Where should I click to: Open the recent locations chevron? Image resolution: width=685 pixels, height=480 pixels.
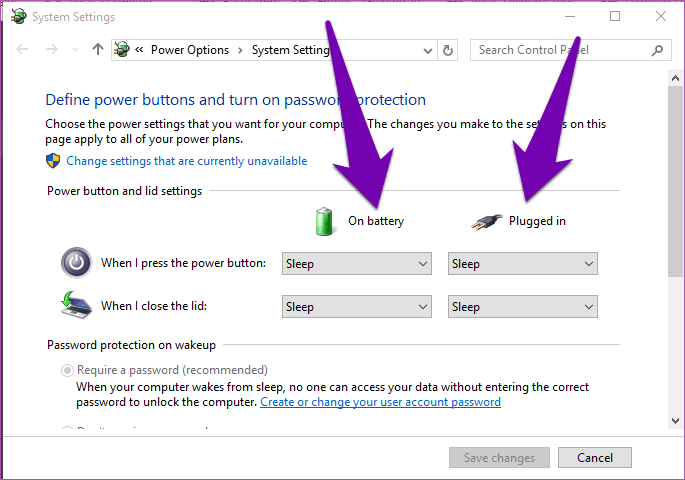(75, 50)
